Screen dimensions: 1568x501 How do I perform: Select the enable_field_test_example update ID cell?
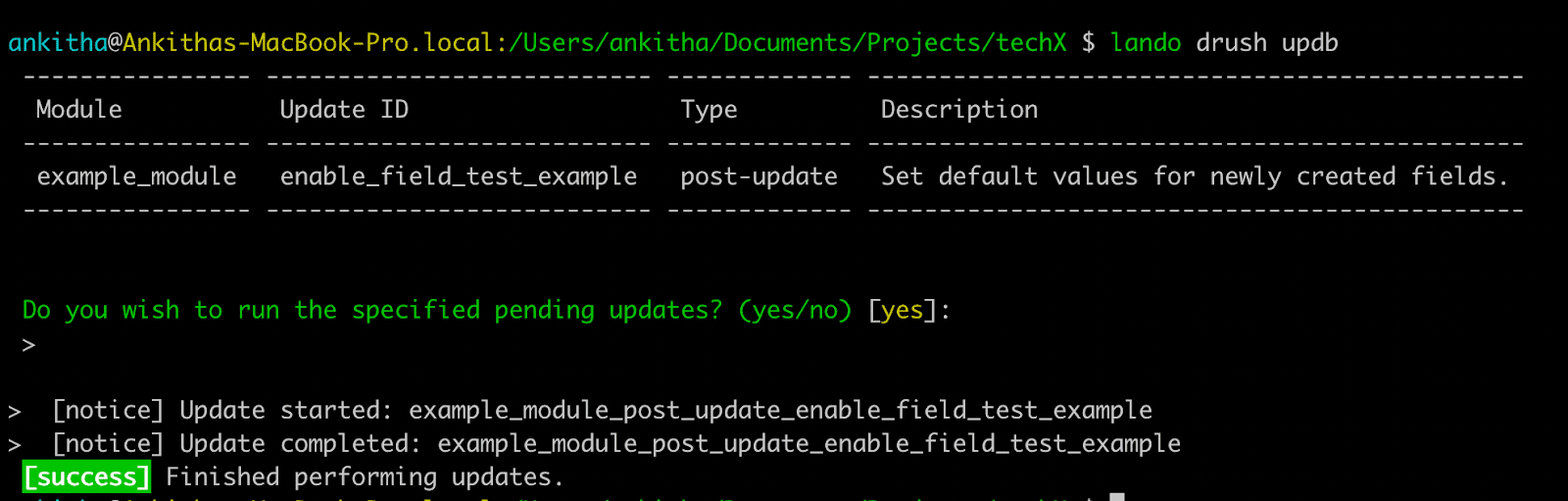(x=459, y=176)
